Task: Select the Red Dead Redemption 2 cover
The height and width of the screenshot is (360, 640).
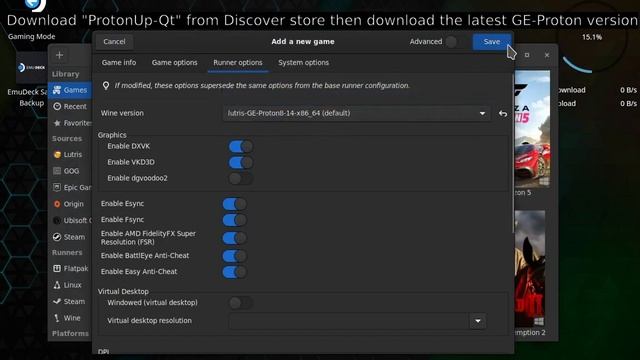Action: pyautogui.click(x=530, y=269)
